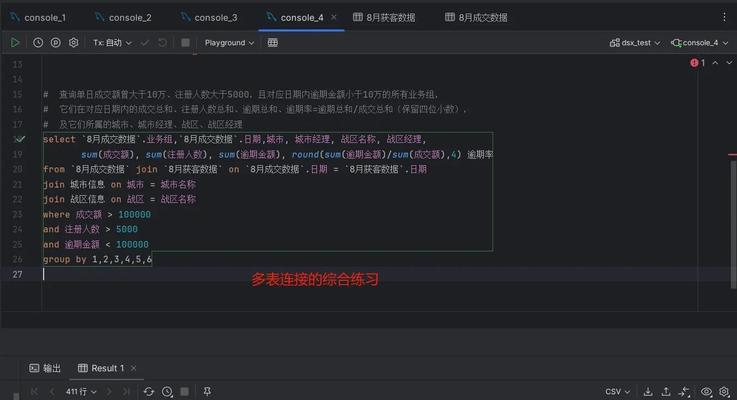Go to previous page of results
The width and height of the screenshot is (737, 400).
pyautogui.click(x=52, y=392)
